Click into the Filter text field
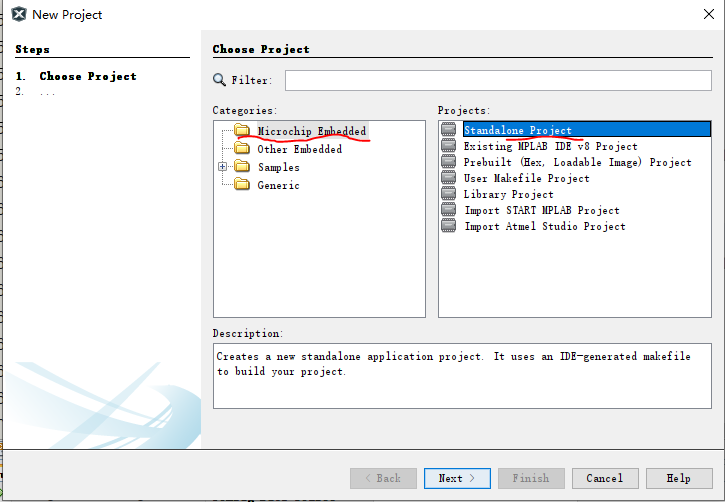Viewport: 725px width, 502px height. click(x=498, y=80)
